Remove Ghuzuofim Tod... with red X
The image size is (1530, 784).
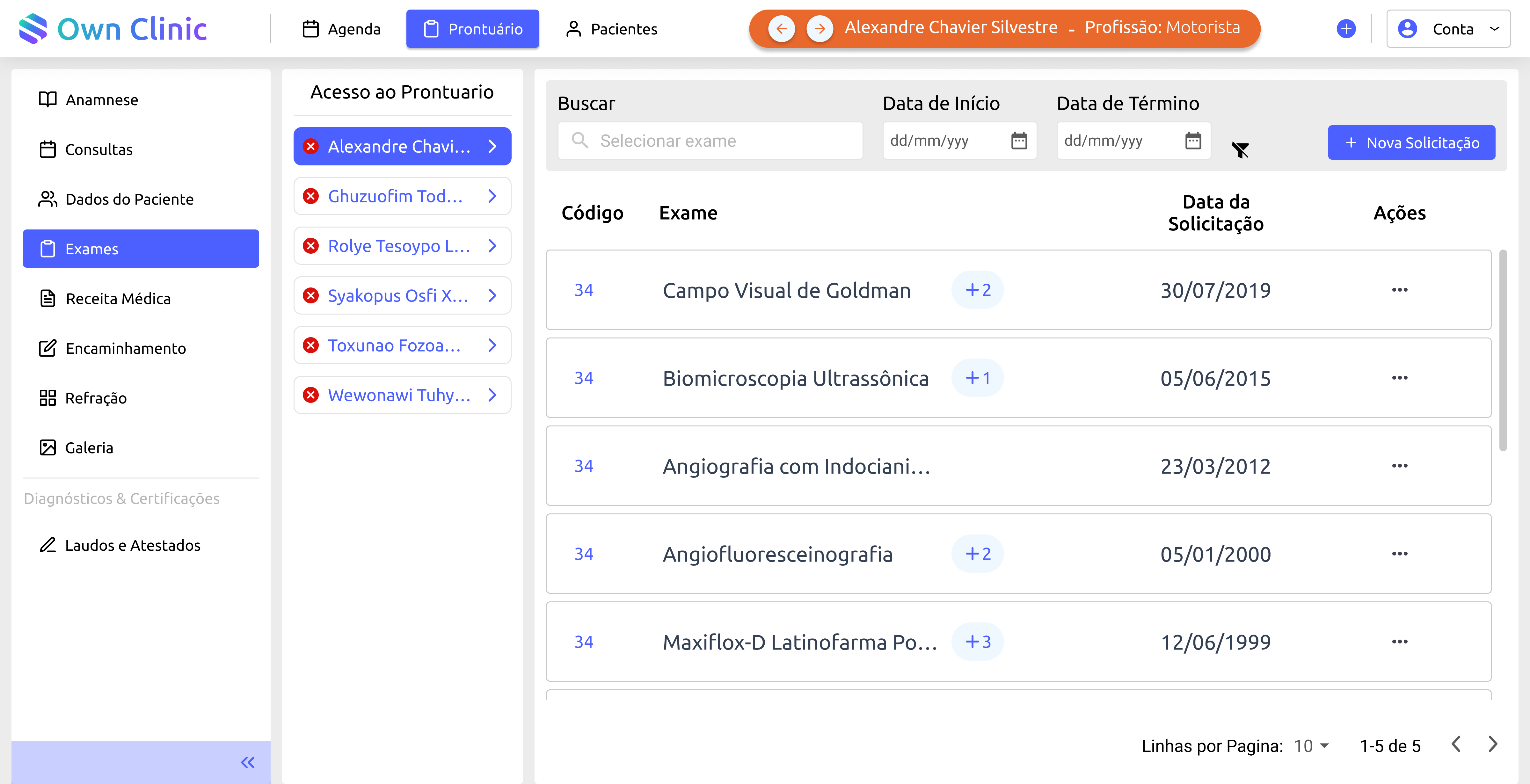point(311,196)
